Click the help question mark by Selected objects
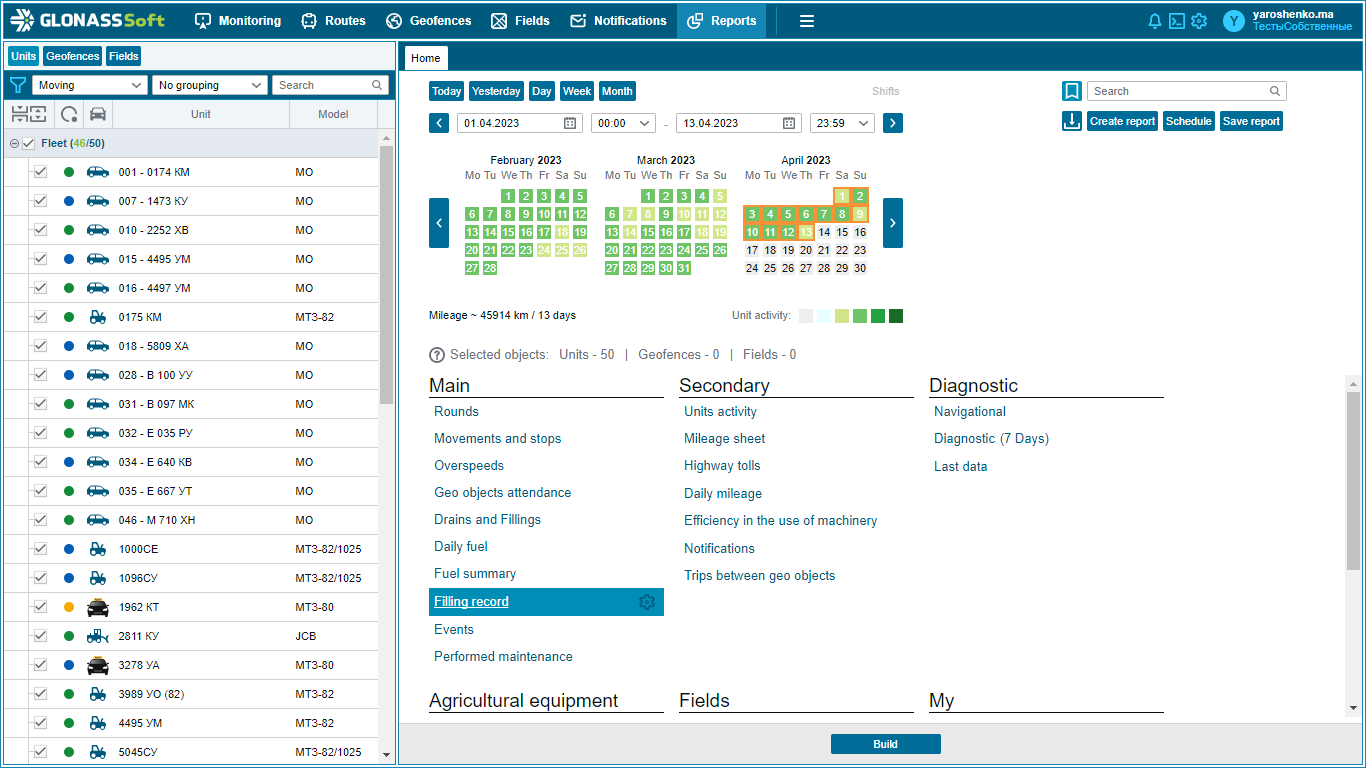Screen dimensions: 1366x768 point(437,355)
